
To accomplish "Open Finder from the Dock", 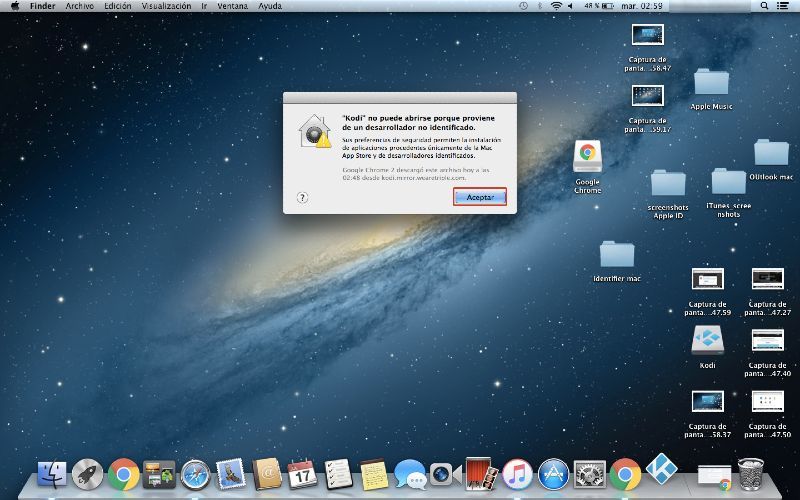I will pos(52,474).
